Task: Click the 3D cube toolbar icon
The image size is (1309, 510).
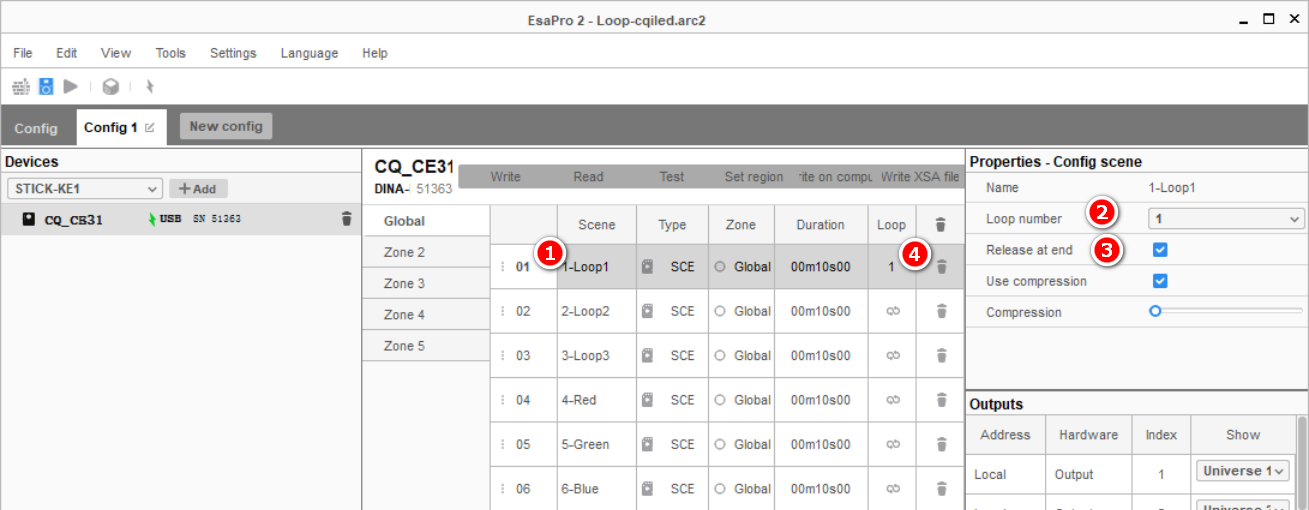Action: (x=111, y=87)
